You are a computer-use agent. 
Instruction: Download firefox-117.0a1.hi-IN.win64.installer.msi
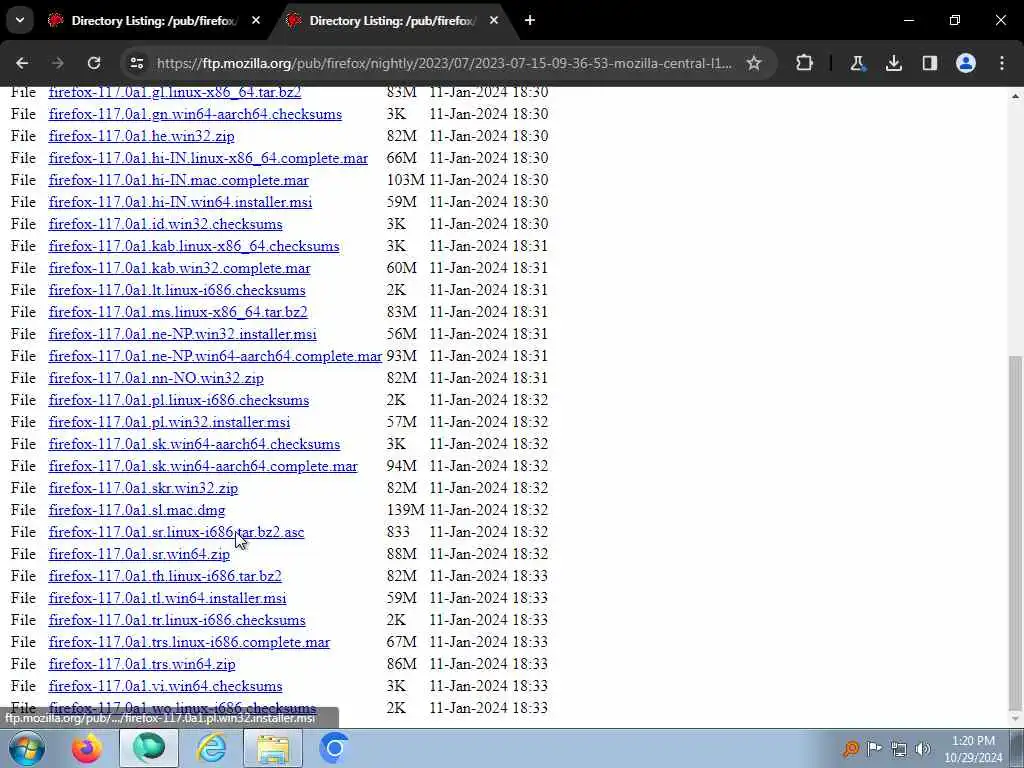point(180,202)
